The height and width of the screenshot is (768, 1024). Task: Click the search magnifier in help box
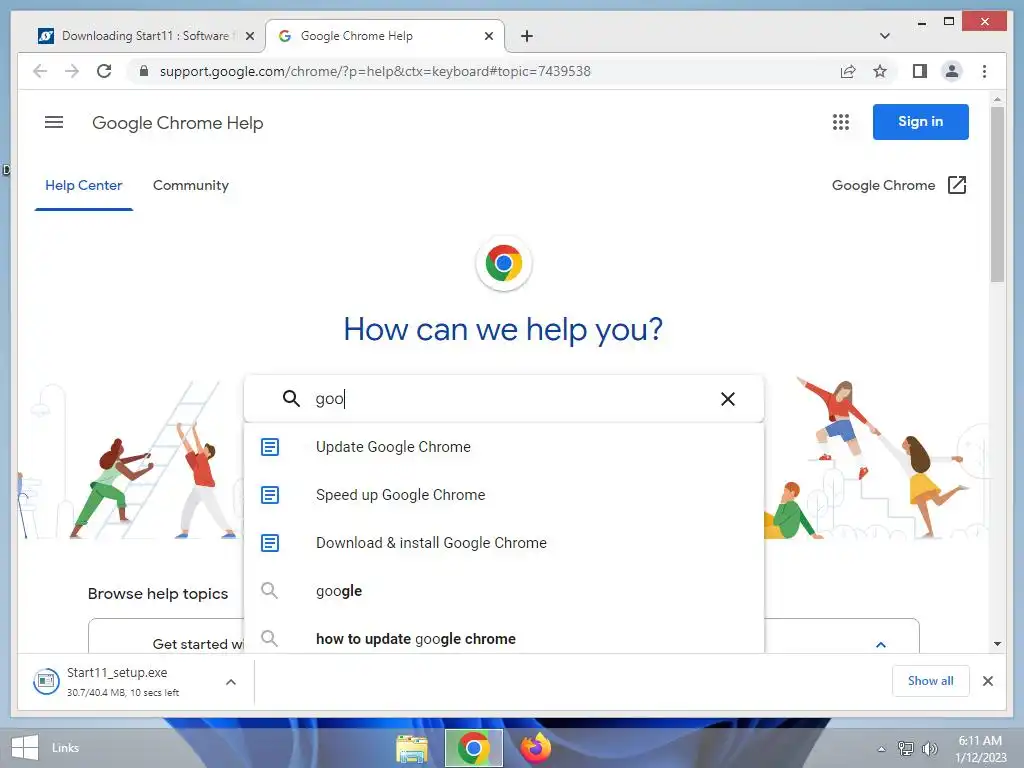[x=291, y=398]
